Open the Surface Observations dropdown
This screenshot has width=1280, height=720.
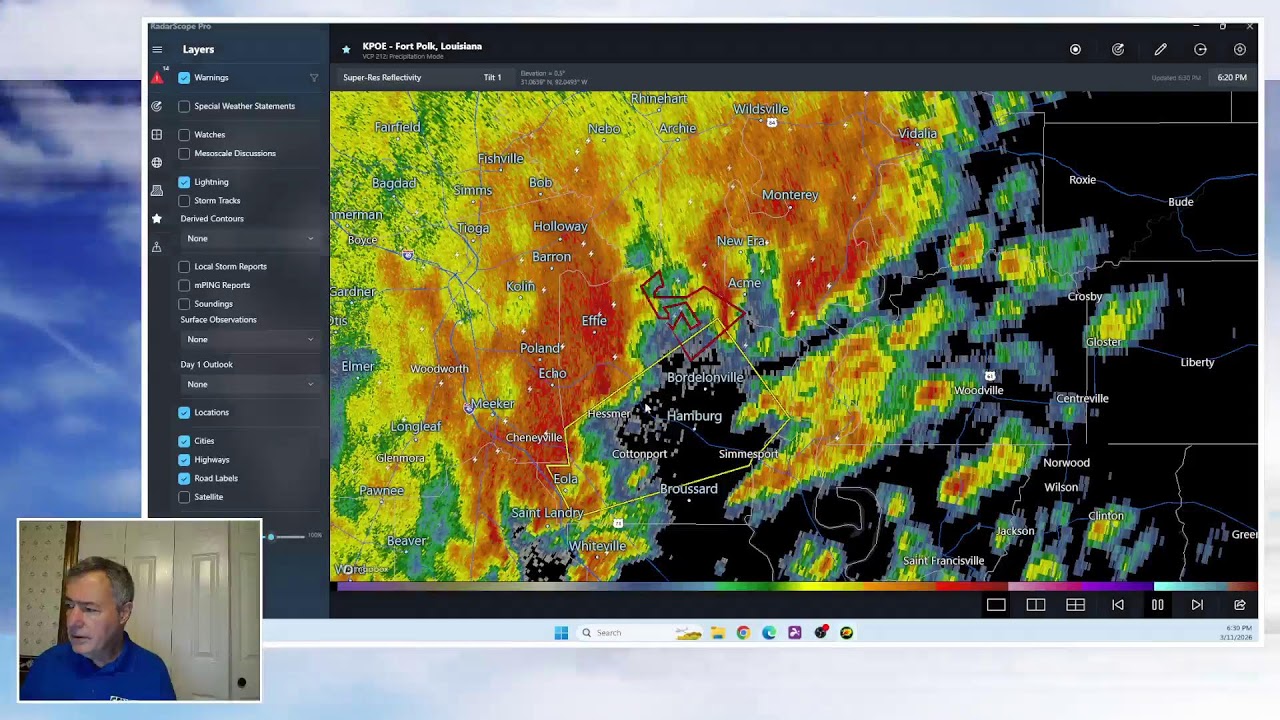[250, 339]
